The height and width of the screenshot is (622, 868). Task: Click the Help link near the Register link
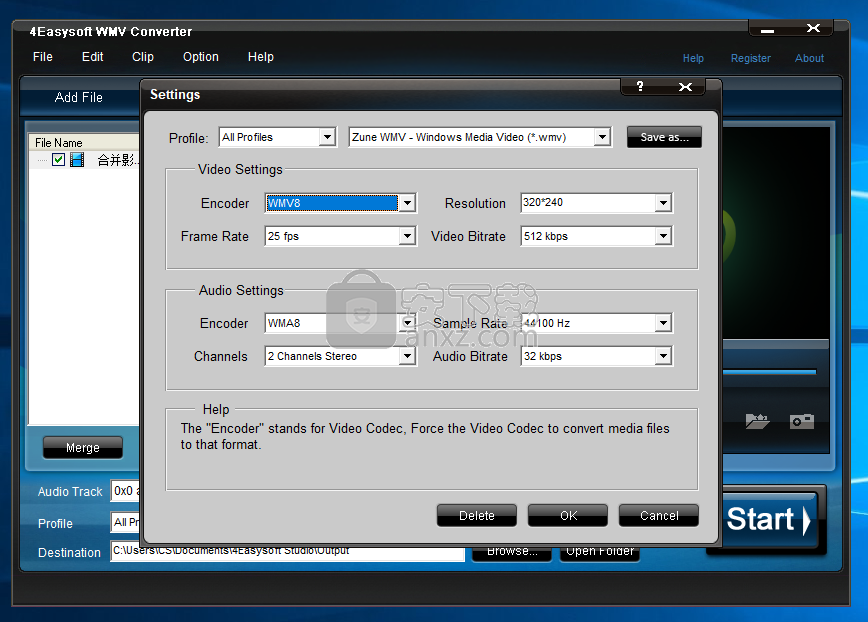(x=693, y=58)
